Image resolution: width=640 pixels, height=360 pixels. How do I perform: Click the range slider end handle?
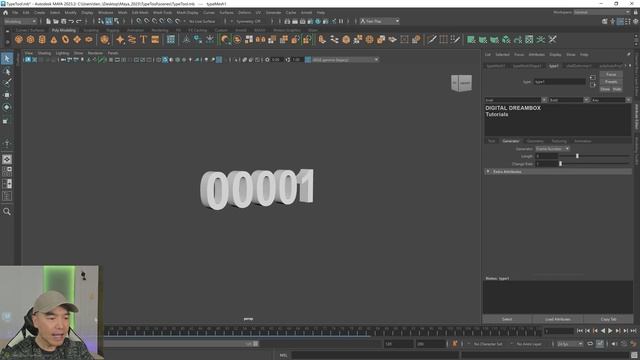256,344
